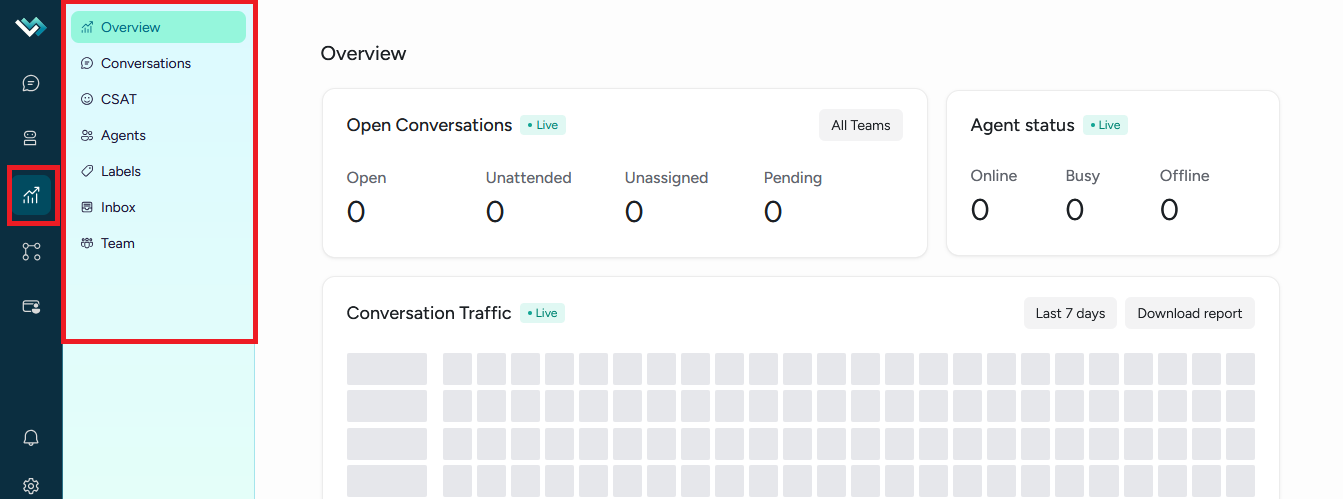Image resolution: width=1343 pixels, height=499 pixels.
Task: Open notifications bell icon
Action: [x=31, y=438]
